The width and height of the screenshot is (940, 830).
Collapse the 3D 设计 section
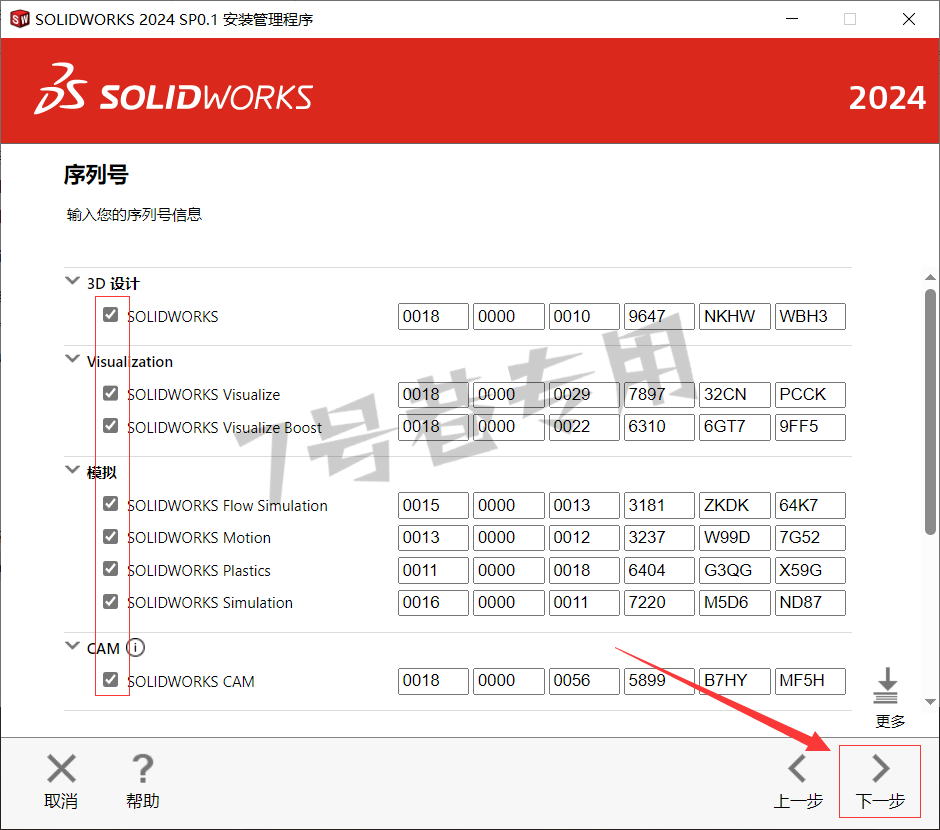(72, 280)
